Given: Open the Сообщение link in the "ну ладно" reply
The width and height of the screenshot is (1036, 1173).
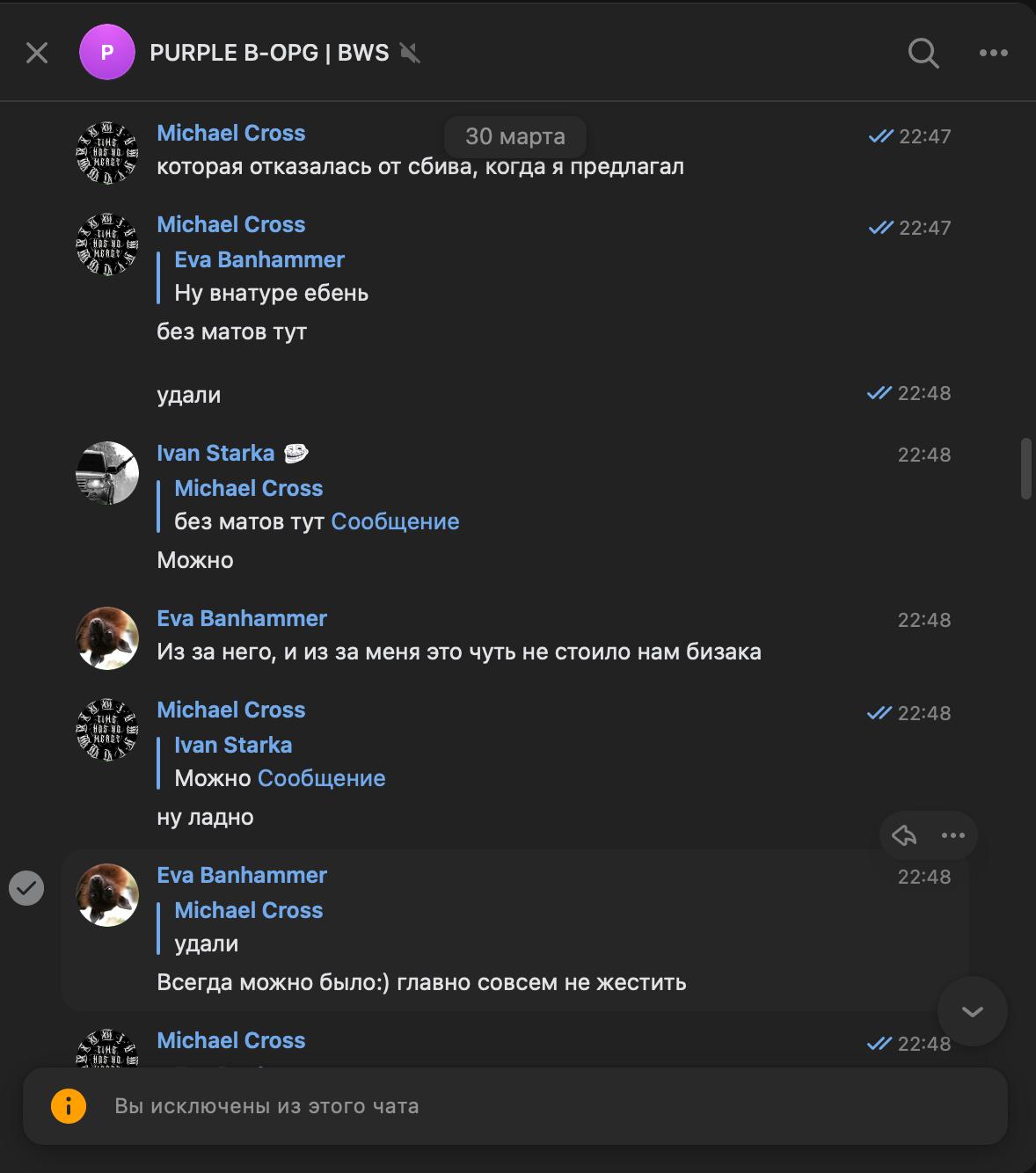Looking at the screenshot, I should [321, 778].
